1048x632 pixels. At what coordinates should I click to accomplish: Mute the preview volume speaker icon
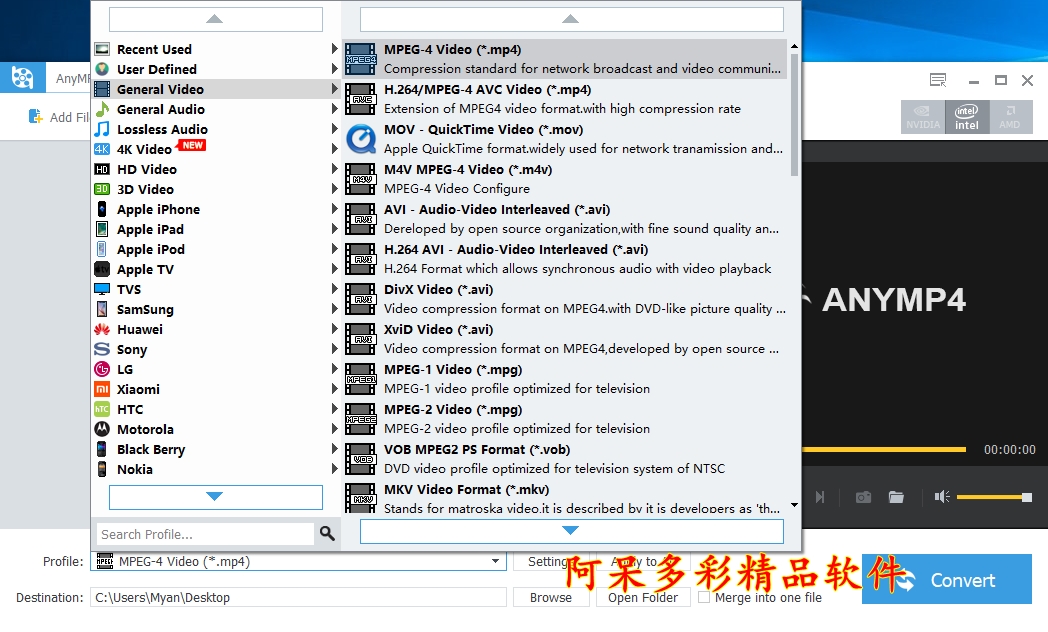(x=942, y=496)
